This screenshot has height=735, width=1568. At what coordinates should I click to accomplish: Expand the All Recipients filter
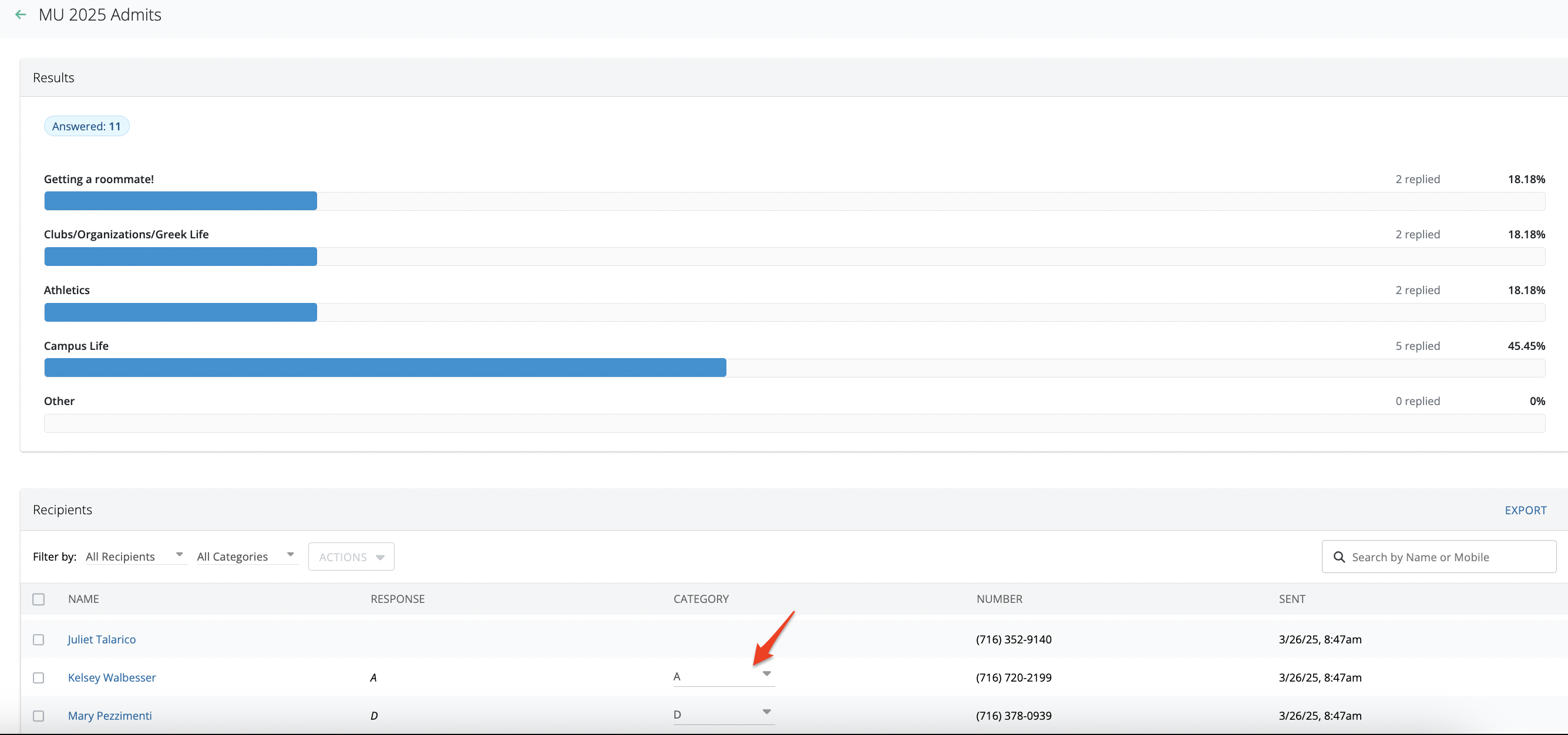[135, 556]
